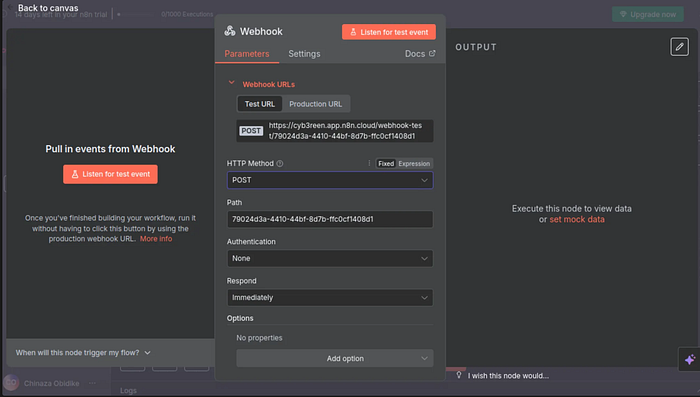
Task: Click Listen for test event in header
Action: 389,32
